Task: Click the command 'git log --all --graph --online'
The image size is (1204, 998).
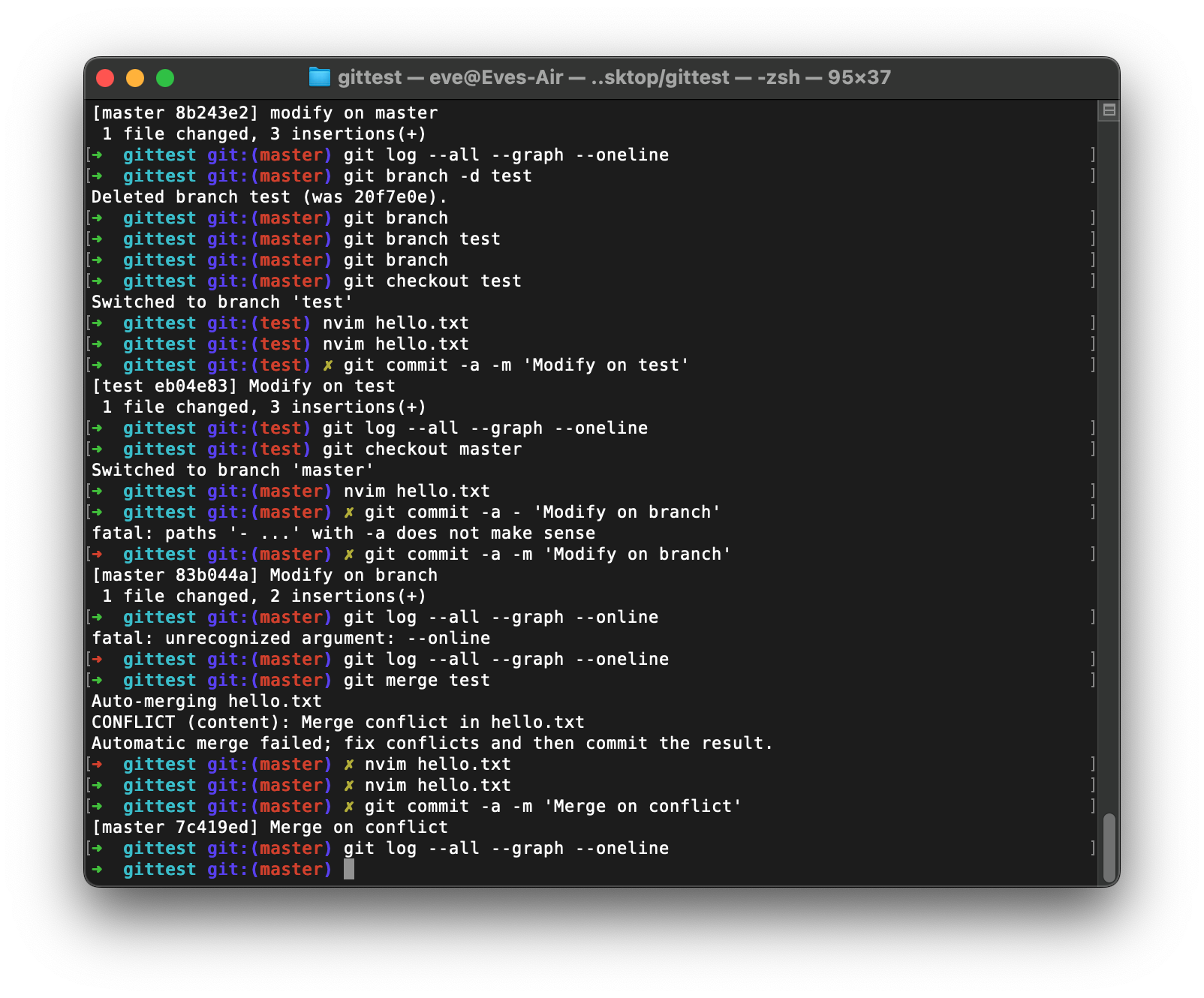Action: coord(501,618)
